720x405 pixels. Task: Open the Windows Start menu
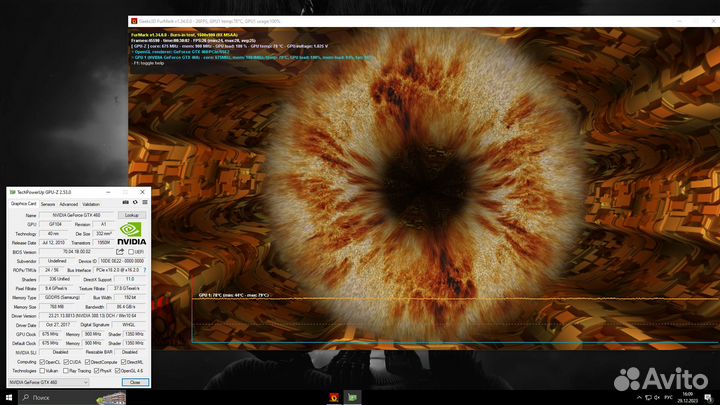[8, 397]
